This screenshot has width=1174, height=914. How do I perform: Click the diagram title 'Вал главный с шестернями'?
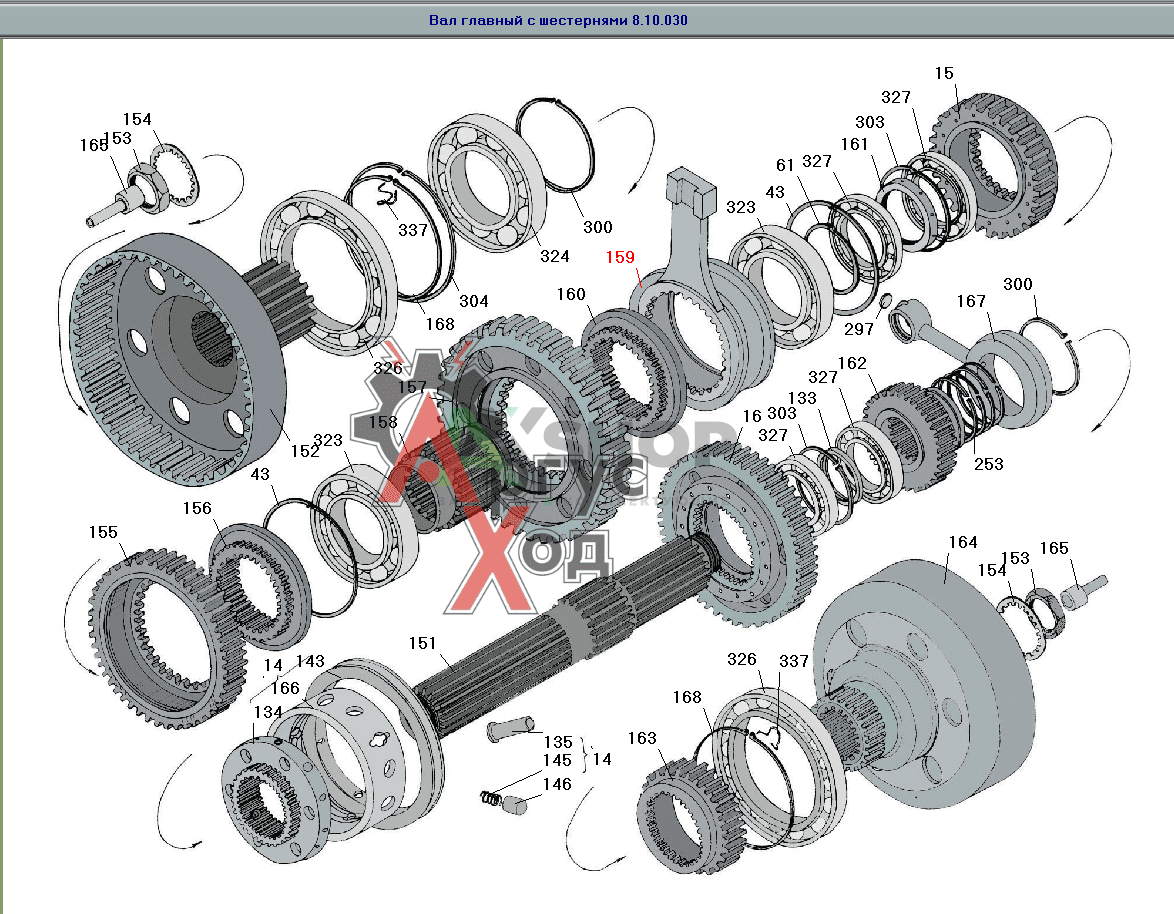558,20
